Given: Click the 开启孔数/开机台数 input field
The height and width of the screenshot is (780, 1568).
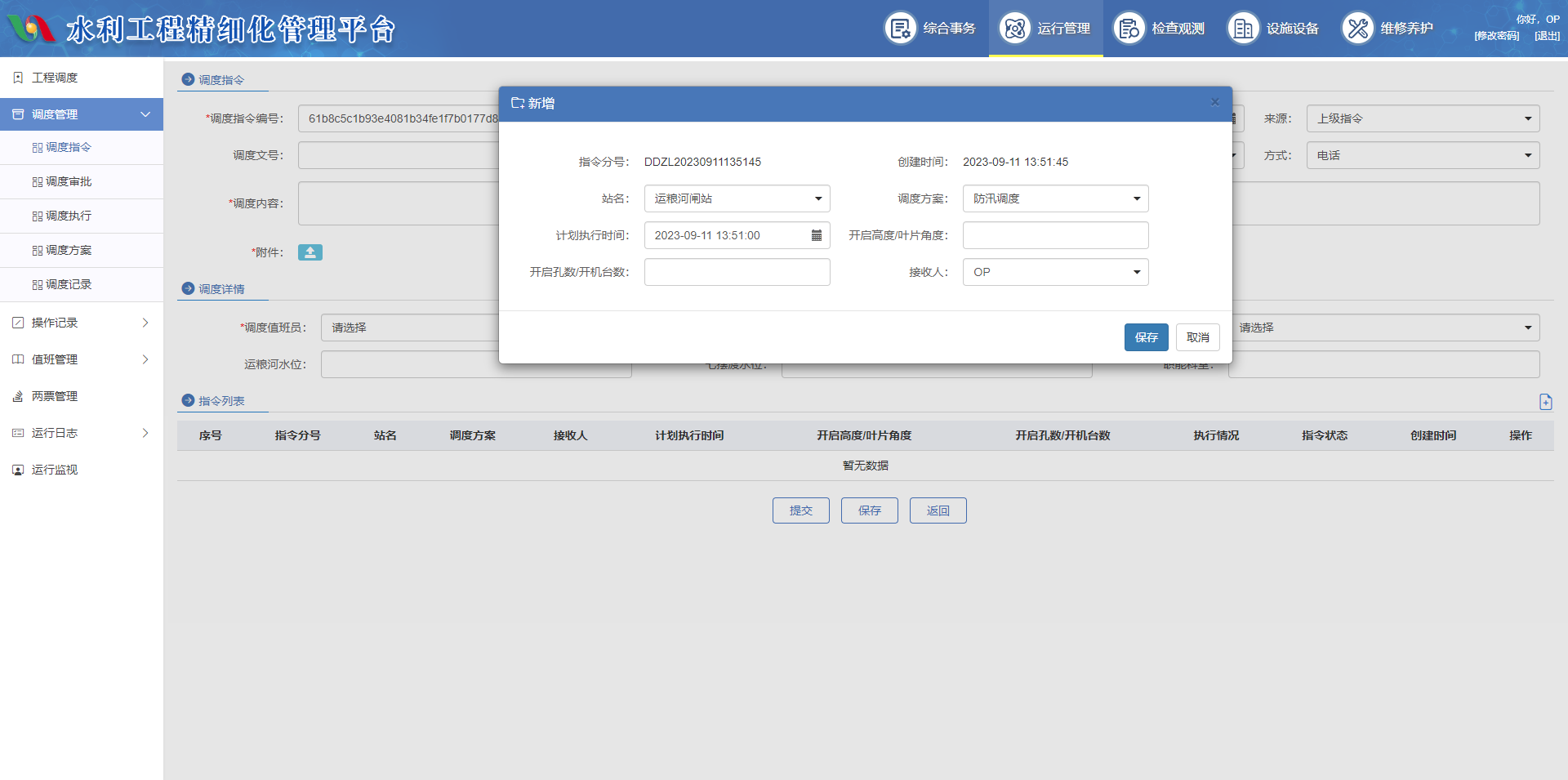Looking at the screenshot, I should click(x=737, y=272).
